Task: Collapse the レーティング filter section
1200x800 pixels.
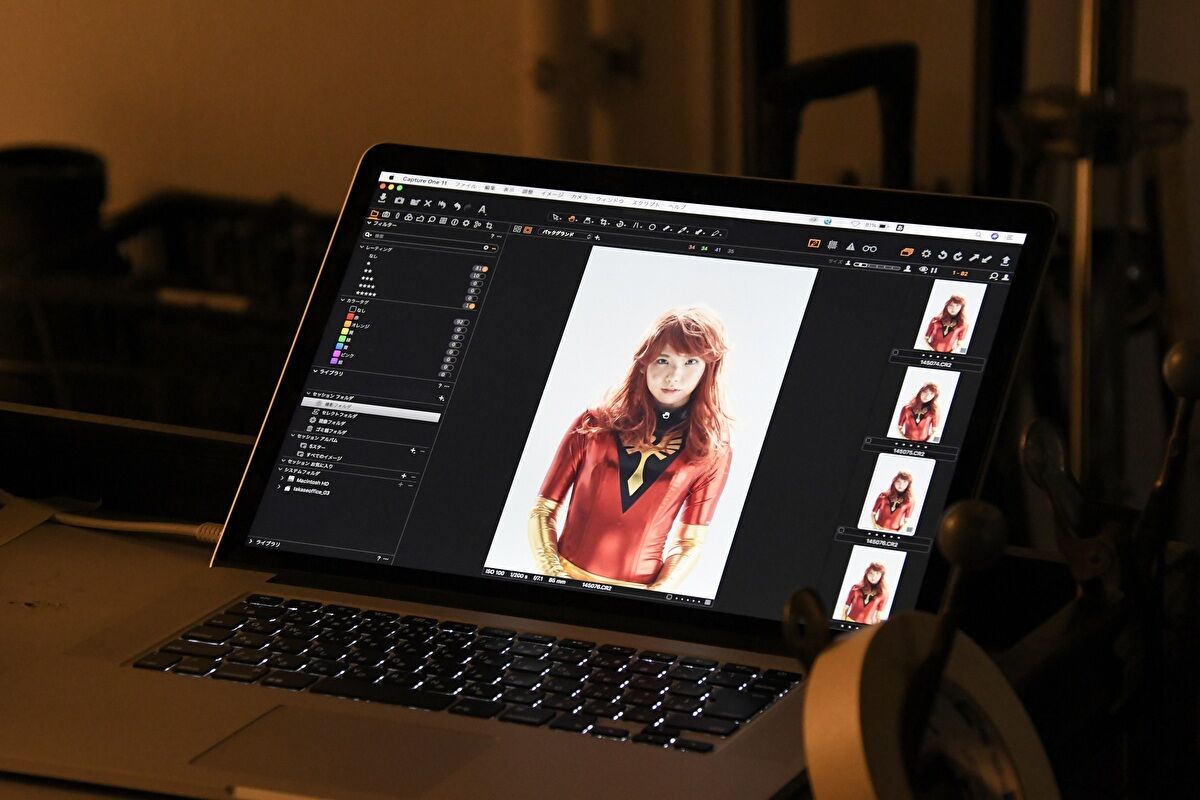Action: (x=363, y=247)
